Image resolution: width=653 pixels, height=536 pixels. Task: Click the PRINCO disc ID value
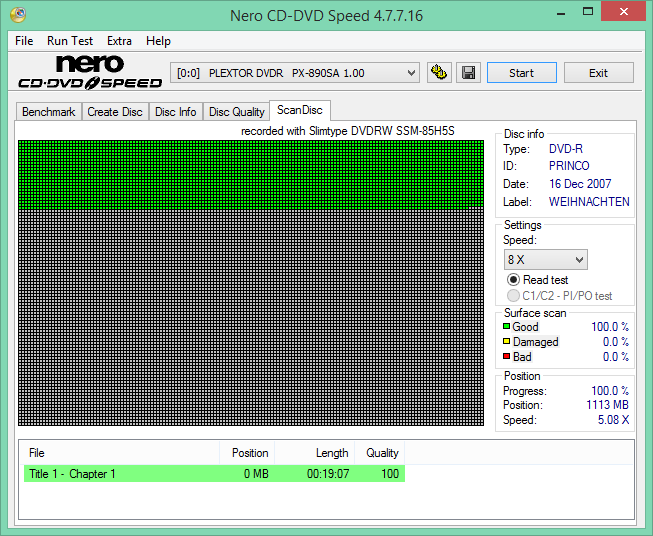tap(569, 166)
